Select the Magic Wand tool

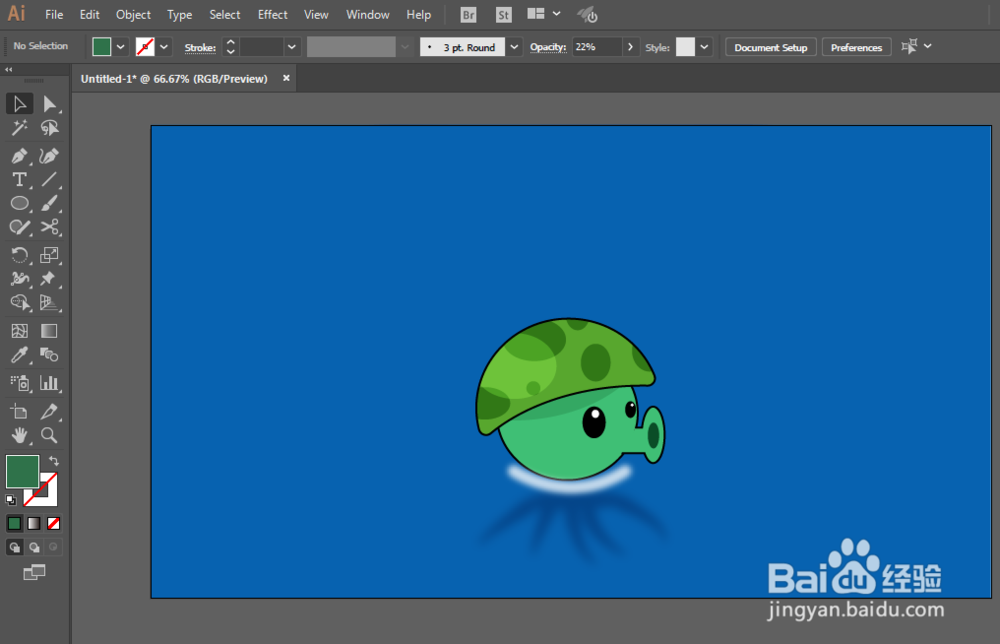[20, 128]
